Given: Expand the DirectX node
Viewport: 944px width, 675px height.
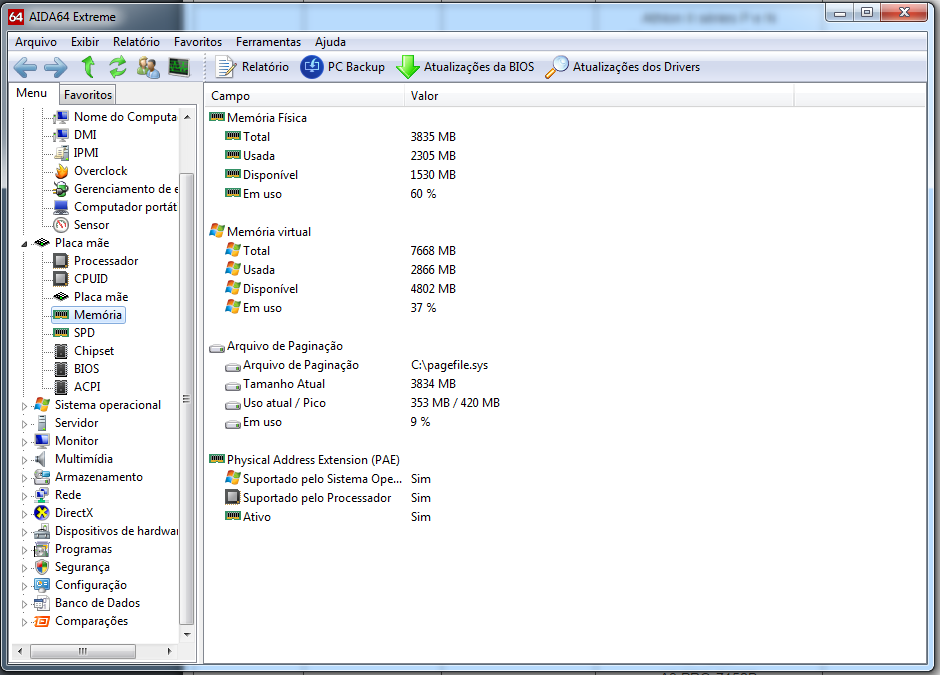Looking at the screenshot, I should [x=24, y=514].
